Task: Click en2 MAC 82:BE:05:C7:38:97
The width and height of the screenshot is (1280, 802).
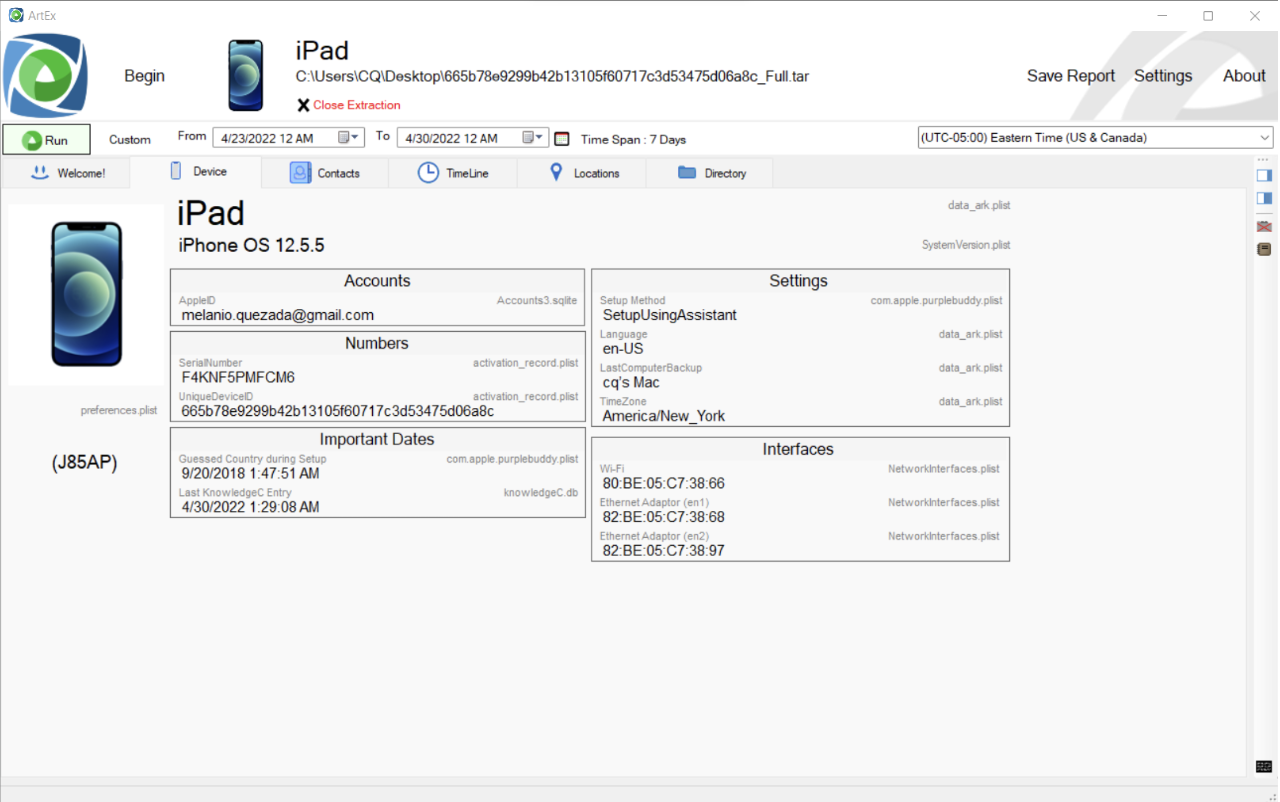Action: (664, 551)
